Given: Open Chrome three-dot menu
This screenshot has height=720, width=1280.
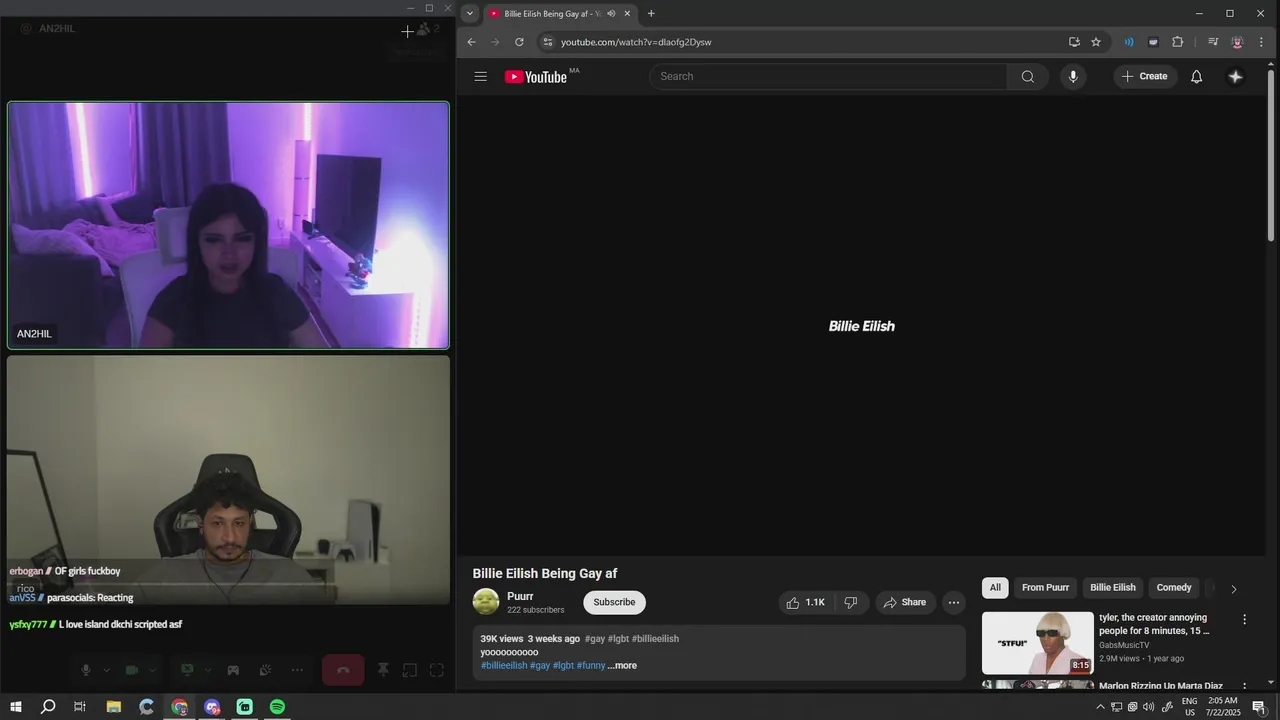Looking at the screenshot, I should click(x=1261, y=42).
